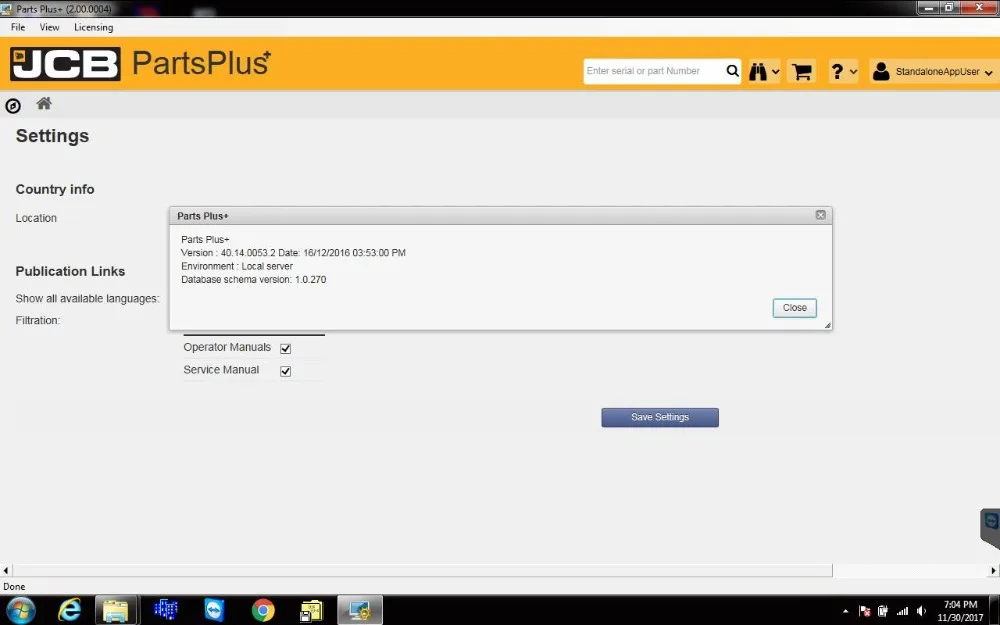Click the active Parts Plus taskbar icon

click(x=360, y=610)
